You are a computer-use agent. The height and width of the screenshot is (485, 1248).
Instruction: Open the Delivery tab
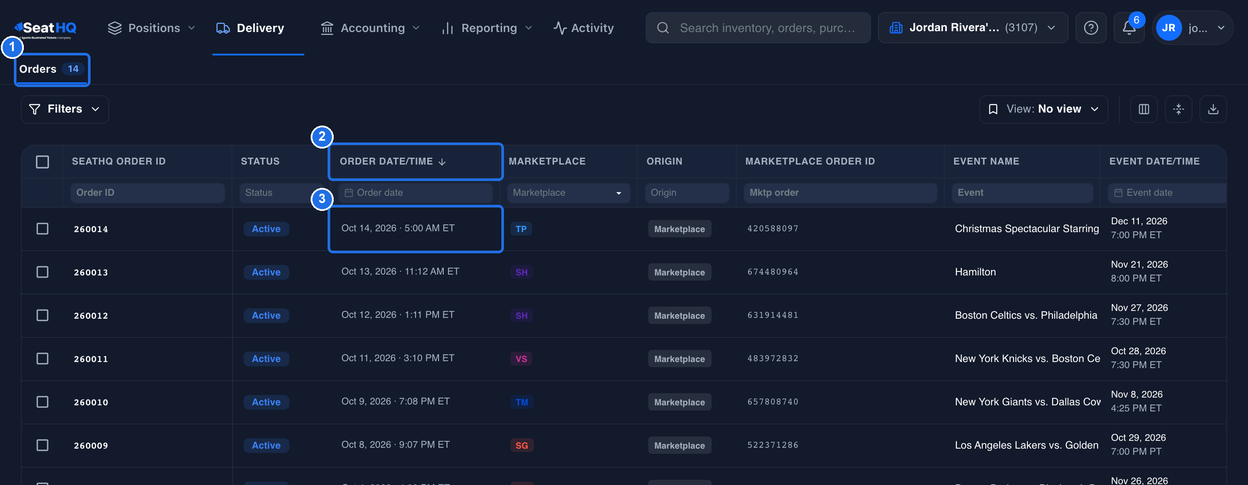tap(250, 28)
